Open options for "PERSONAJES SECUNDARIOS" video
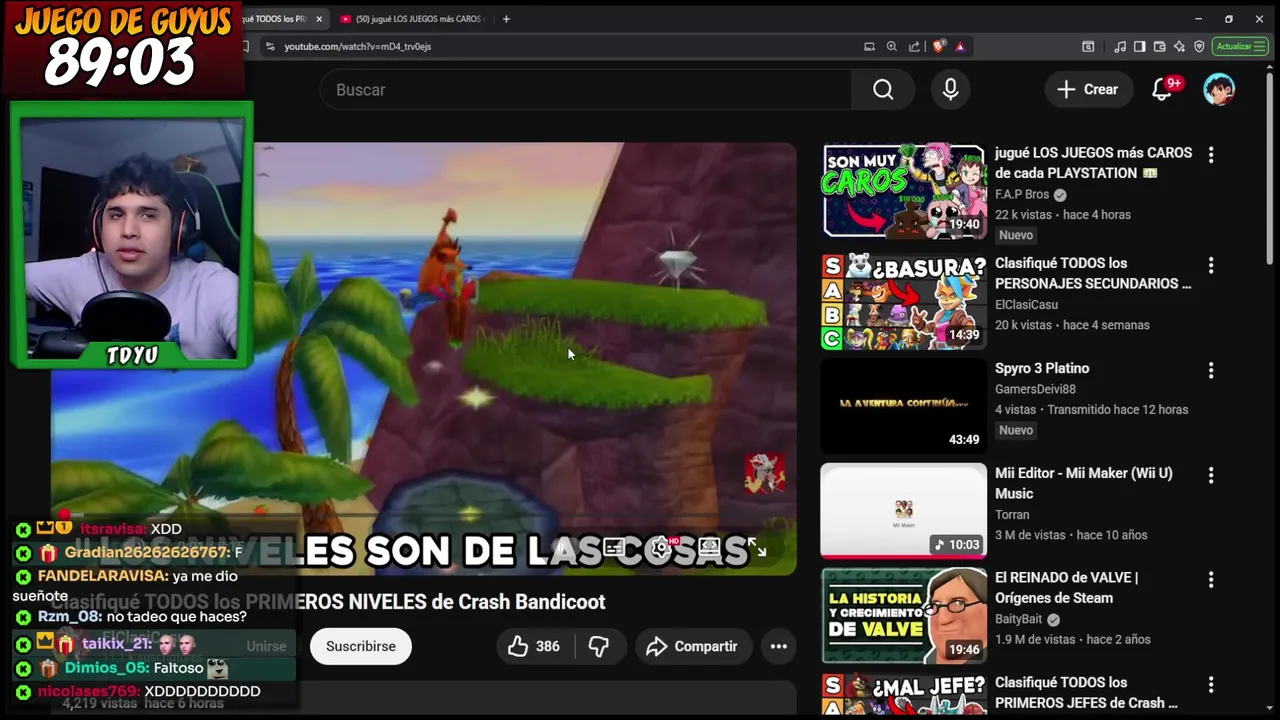The width and height of the screenshot is (1280, 720). tap(1211, 265)
